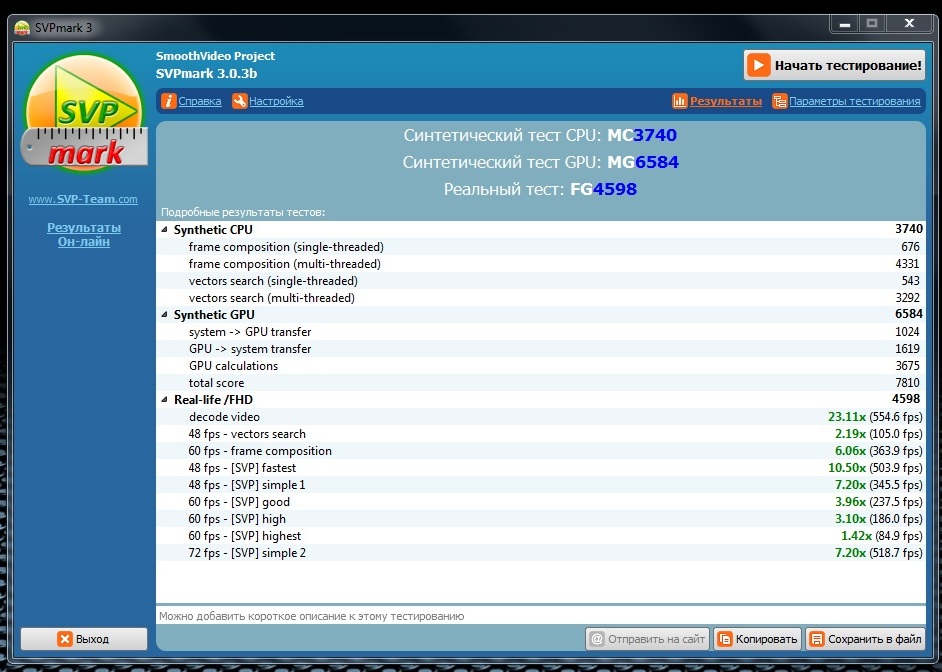Click the orange play icon on start button
942x672 pixels.
pyautogui.click(x=758, y=65)
